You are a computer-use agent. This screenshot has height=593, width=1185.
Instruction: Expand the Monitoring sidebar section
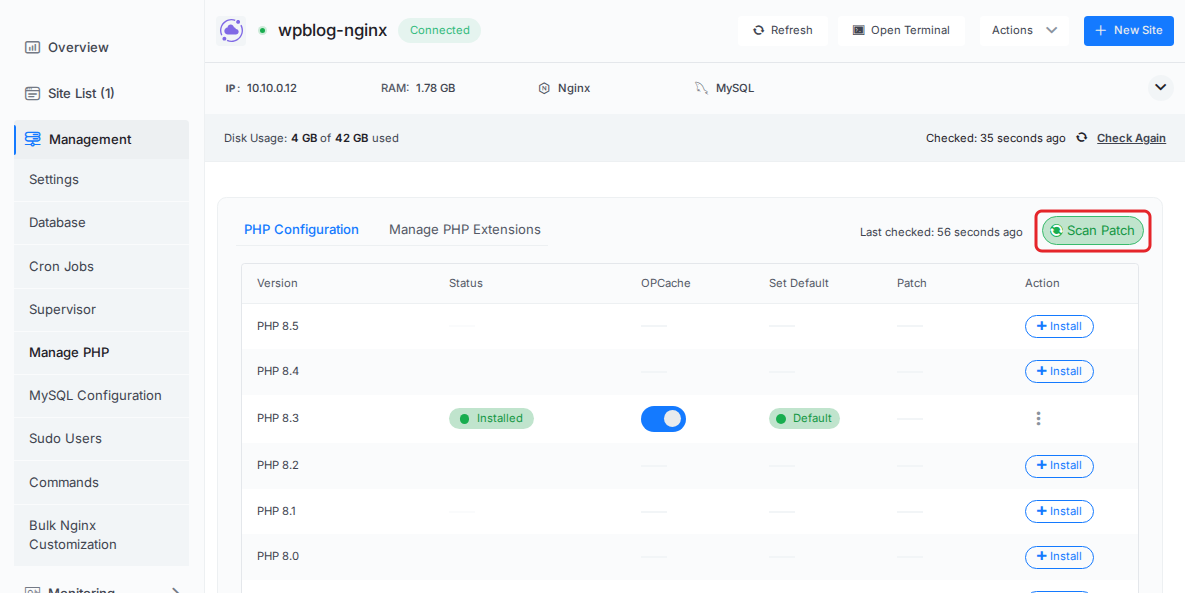(177, 590)
